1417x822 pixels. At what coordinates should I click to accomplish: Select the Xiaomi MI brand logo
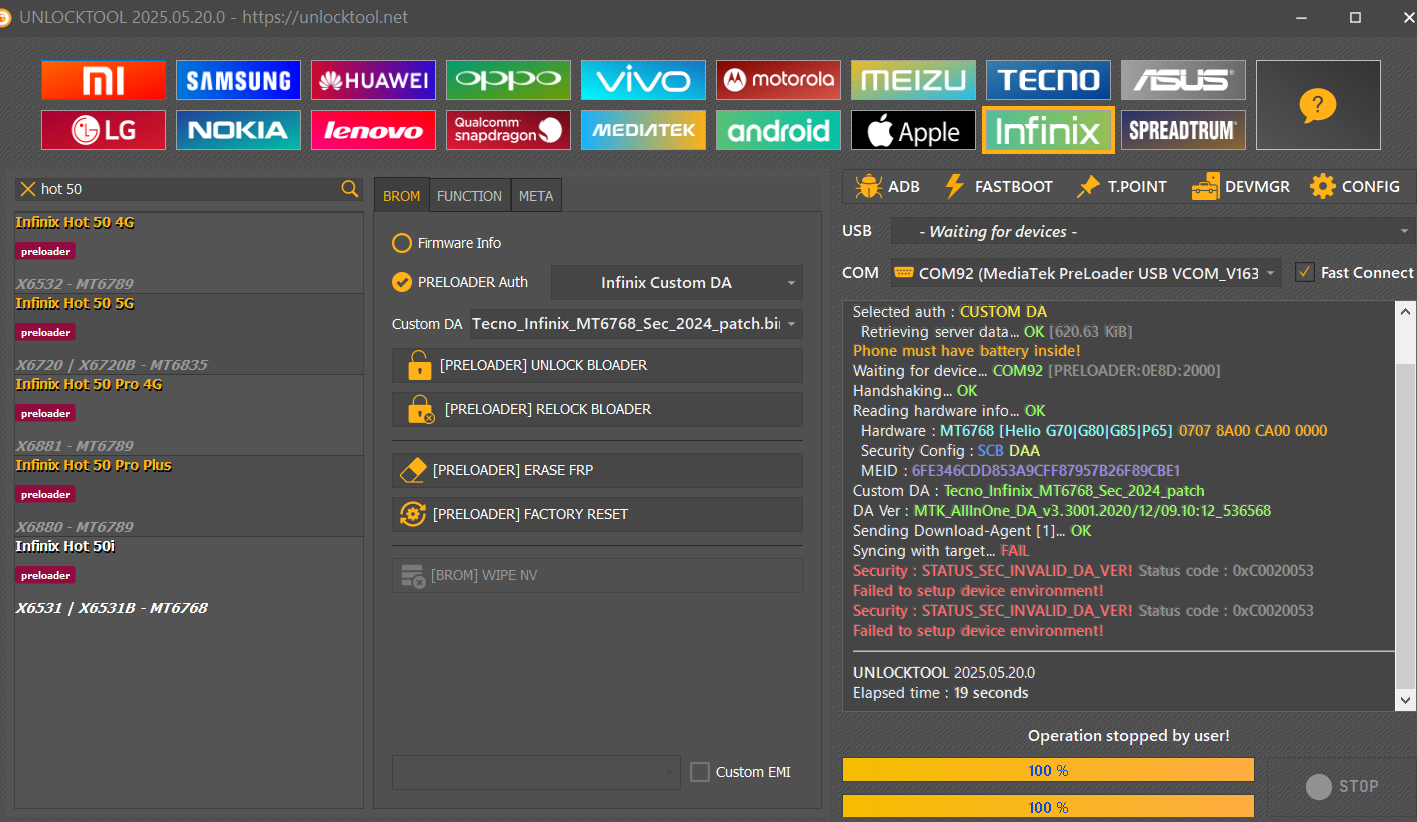(x=103, y=80)
